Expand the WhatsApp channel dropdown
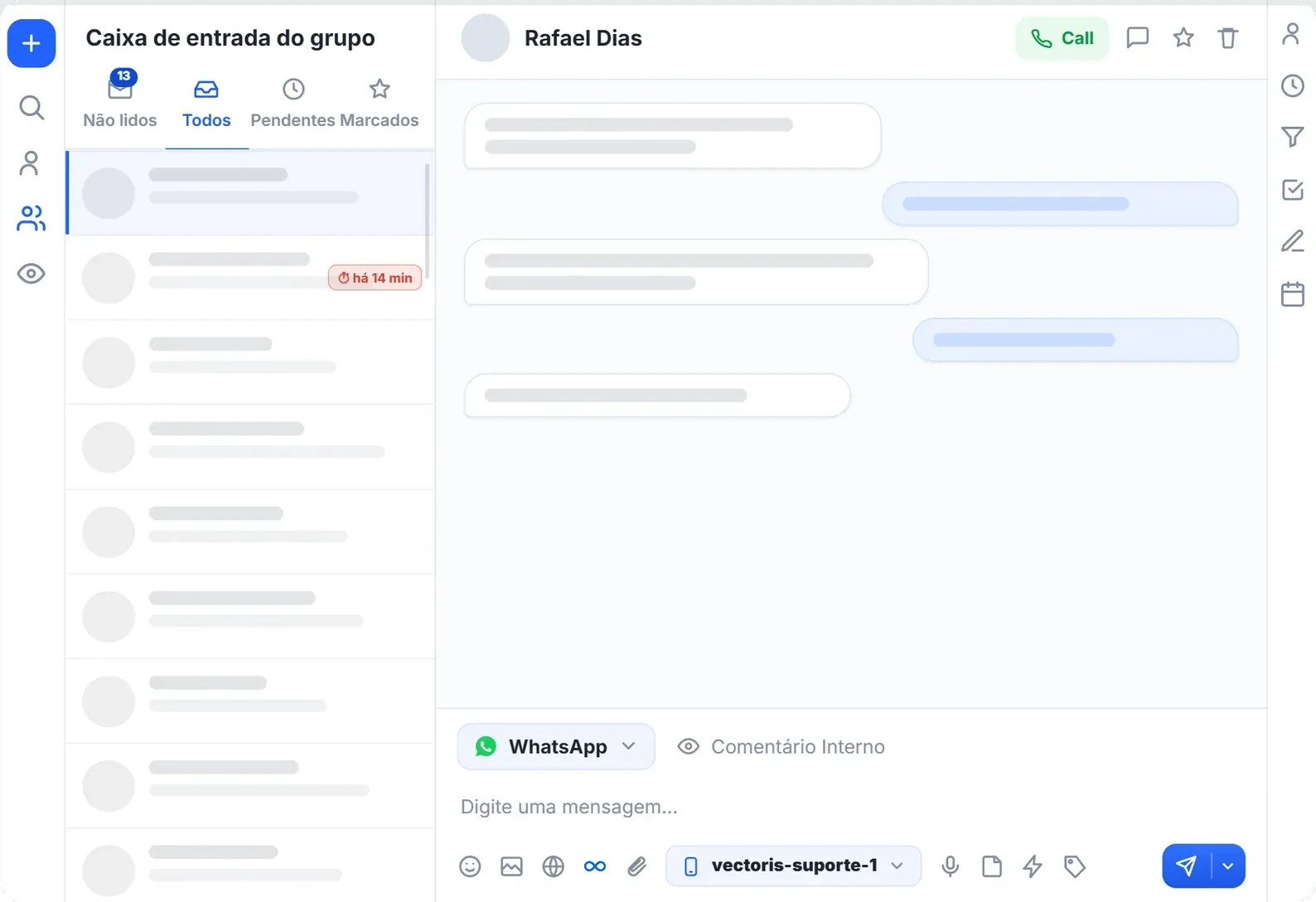 556,747
